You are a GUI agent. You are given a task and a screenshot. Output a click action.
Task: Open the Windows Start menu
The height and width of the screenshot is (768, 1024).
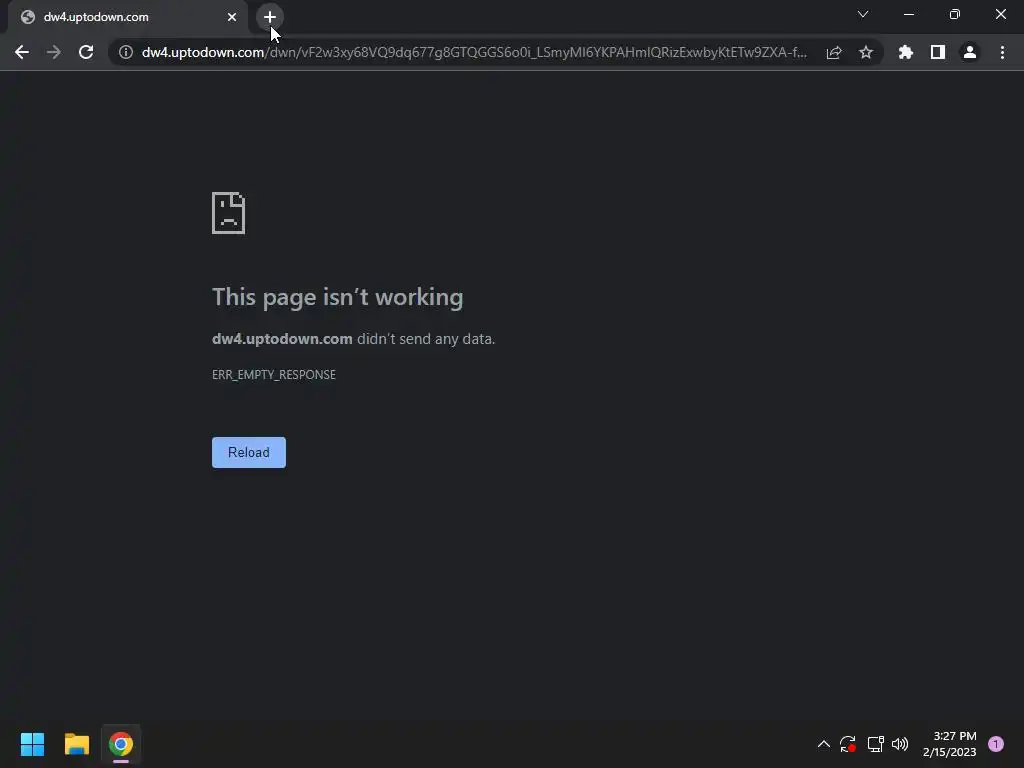tap(32, 744)
